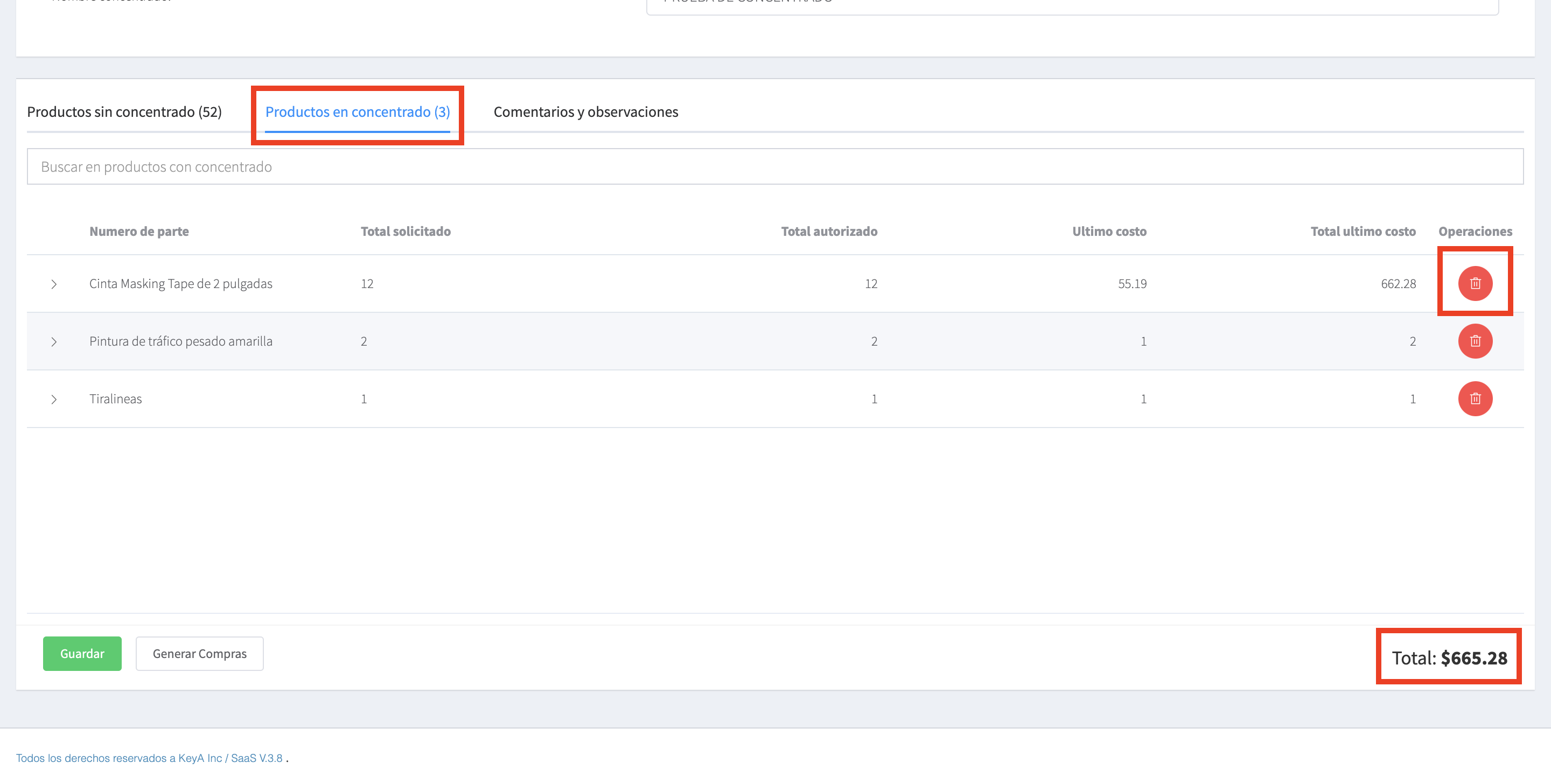Click the Numero de parte column header

click(x=138, y=231)
